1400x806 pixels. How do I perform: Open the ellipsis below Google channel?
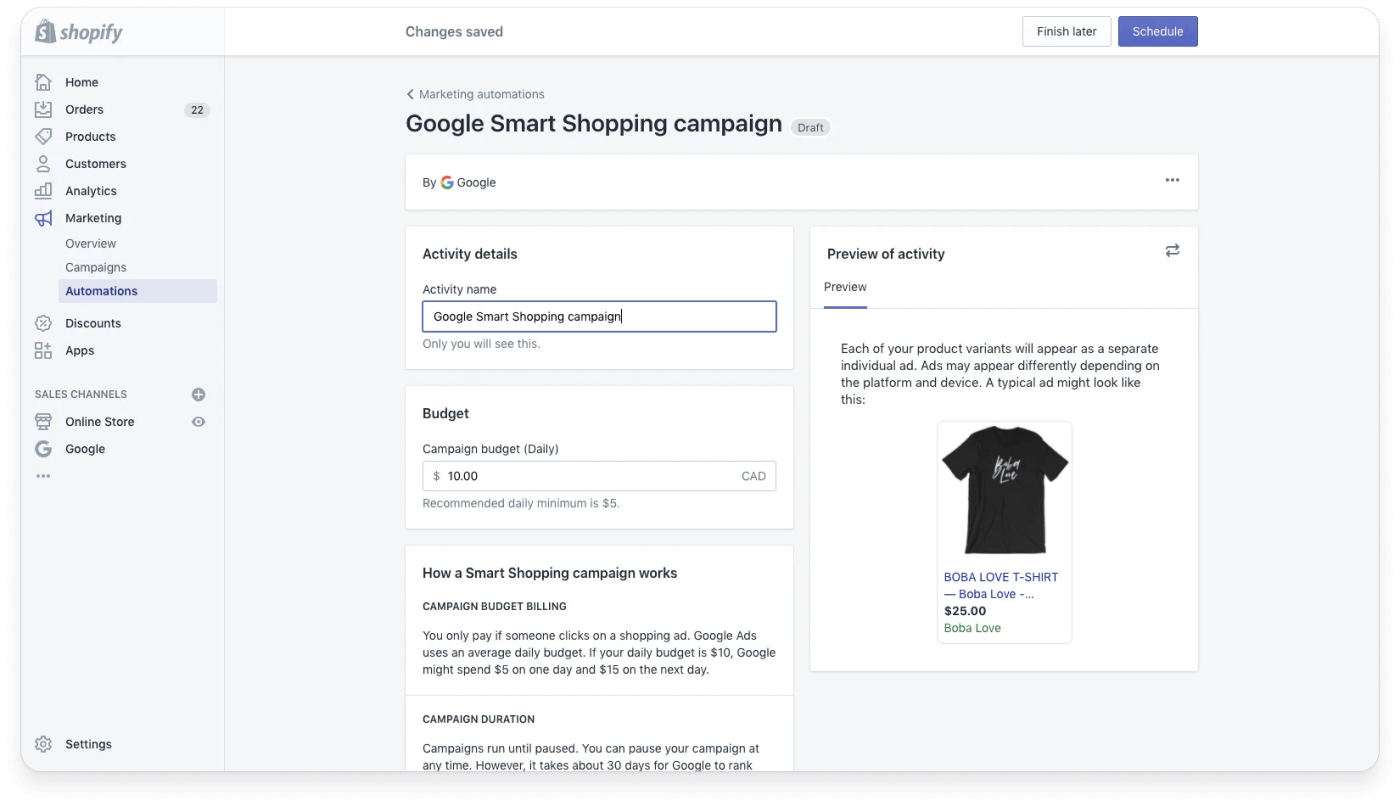(x=42, y=476)
